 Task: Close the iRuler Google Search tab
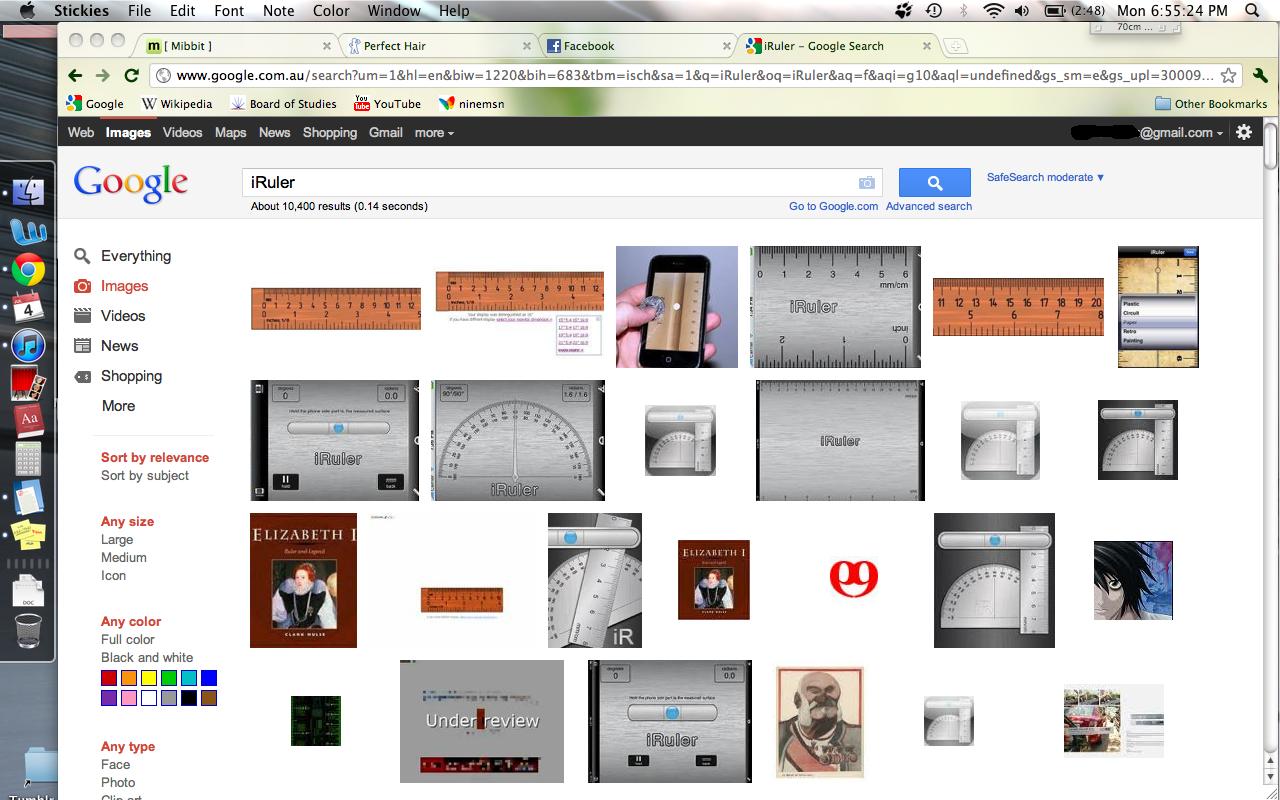927,46
